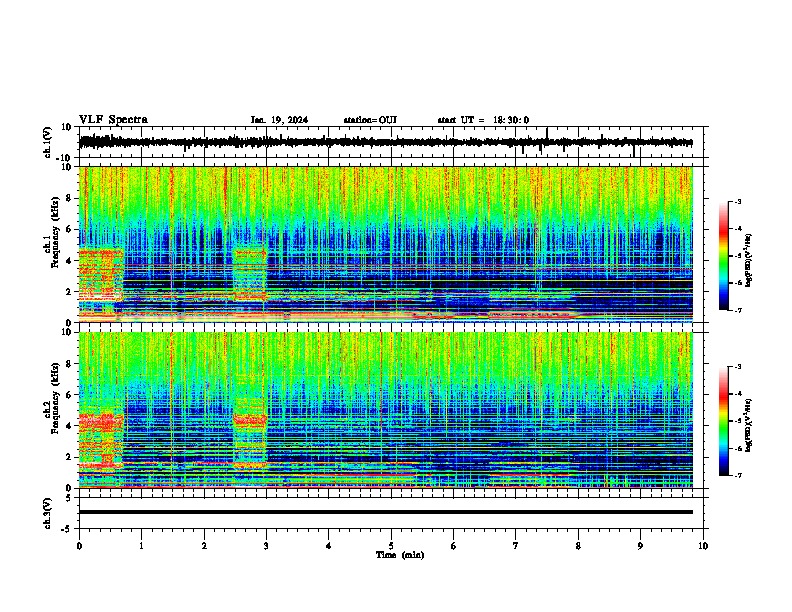This screenshot has width=792, height=612.
Task: Click the "Time (min)" x-axis label
Action: (400, 555)
